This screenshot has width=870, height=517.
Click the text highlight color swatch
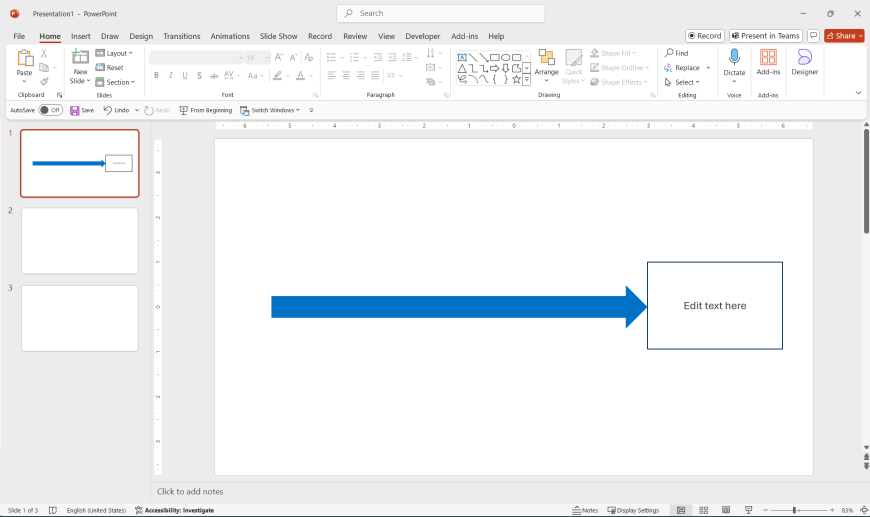point(277,75)
